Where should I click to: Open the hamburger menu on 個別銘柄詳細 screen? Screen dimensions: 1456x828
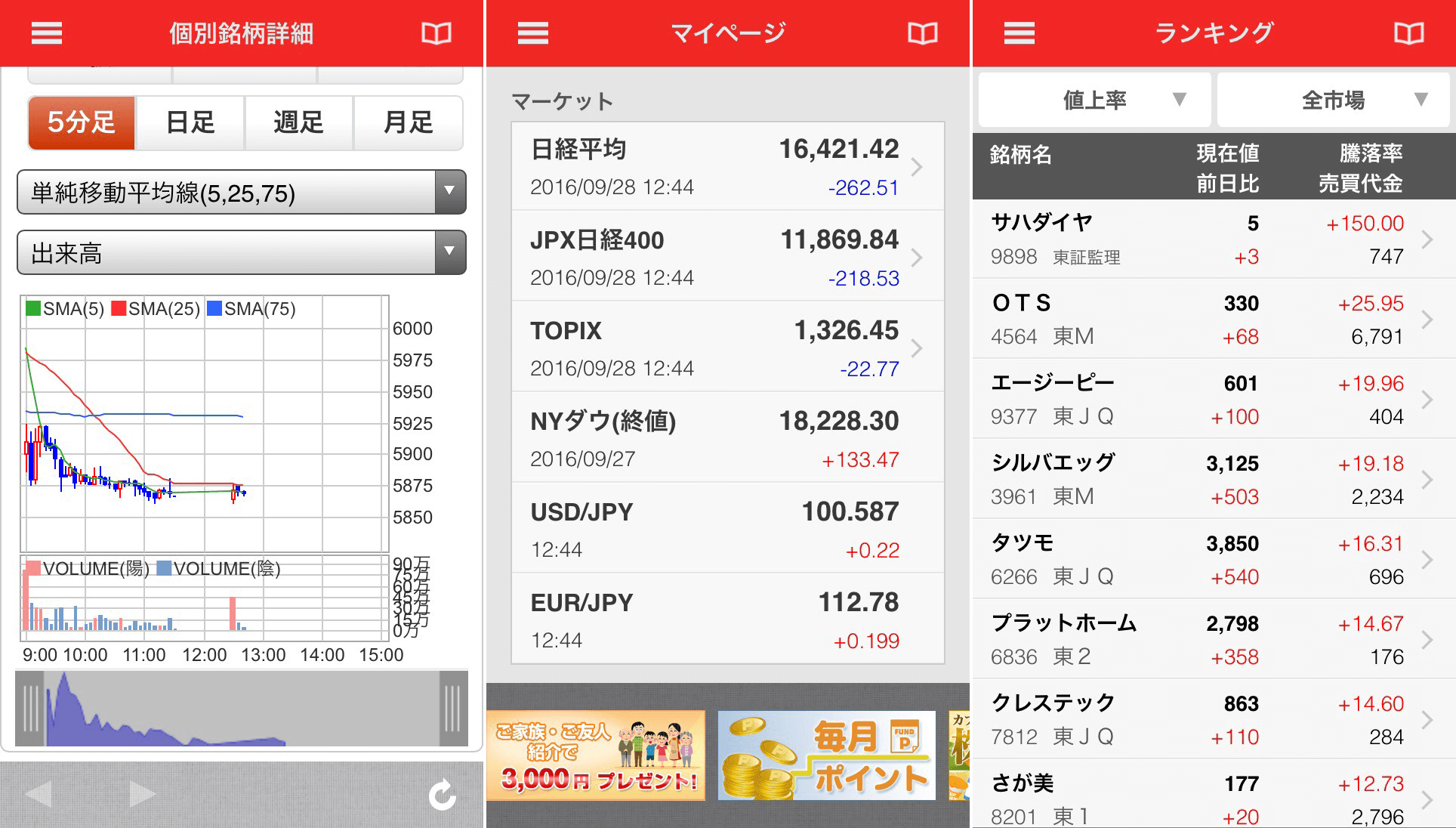click(45, 32)
